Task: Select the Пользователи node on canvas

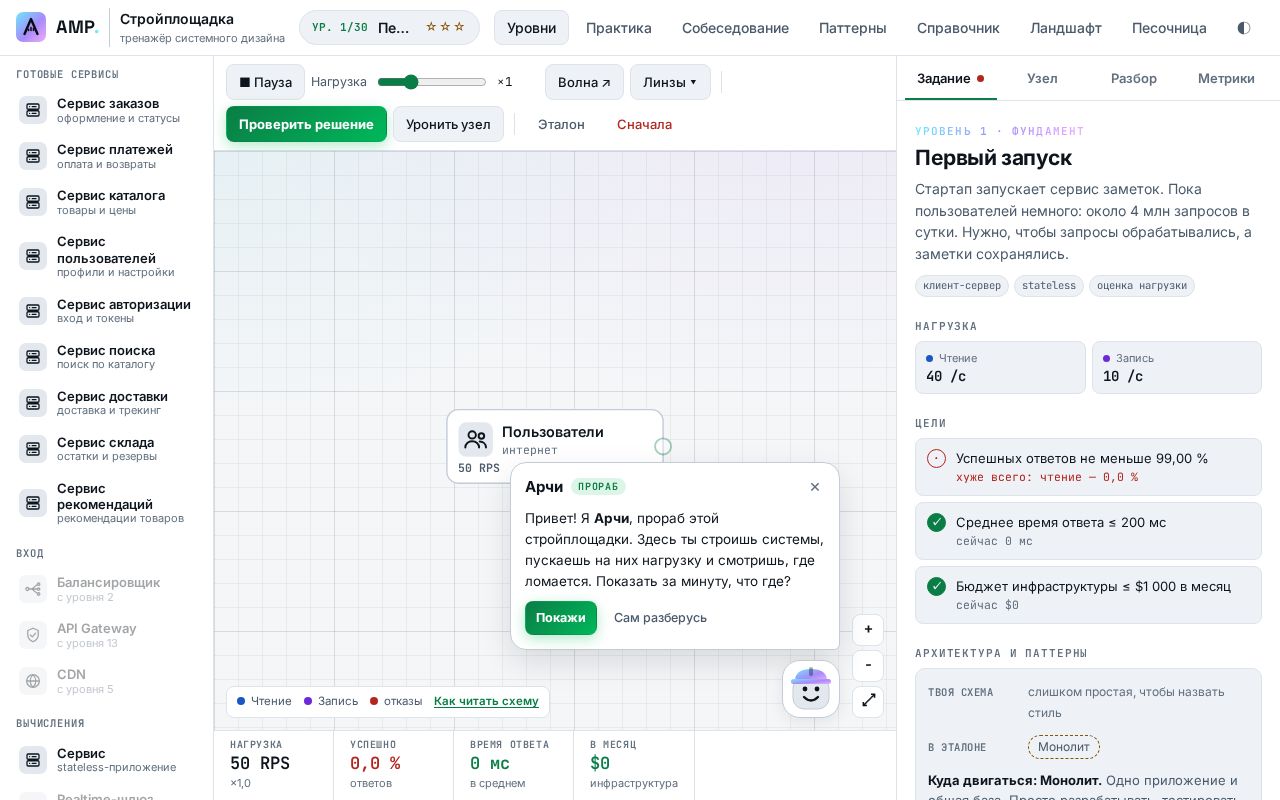Action: pyautogui.click(x=555, y=446)
